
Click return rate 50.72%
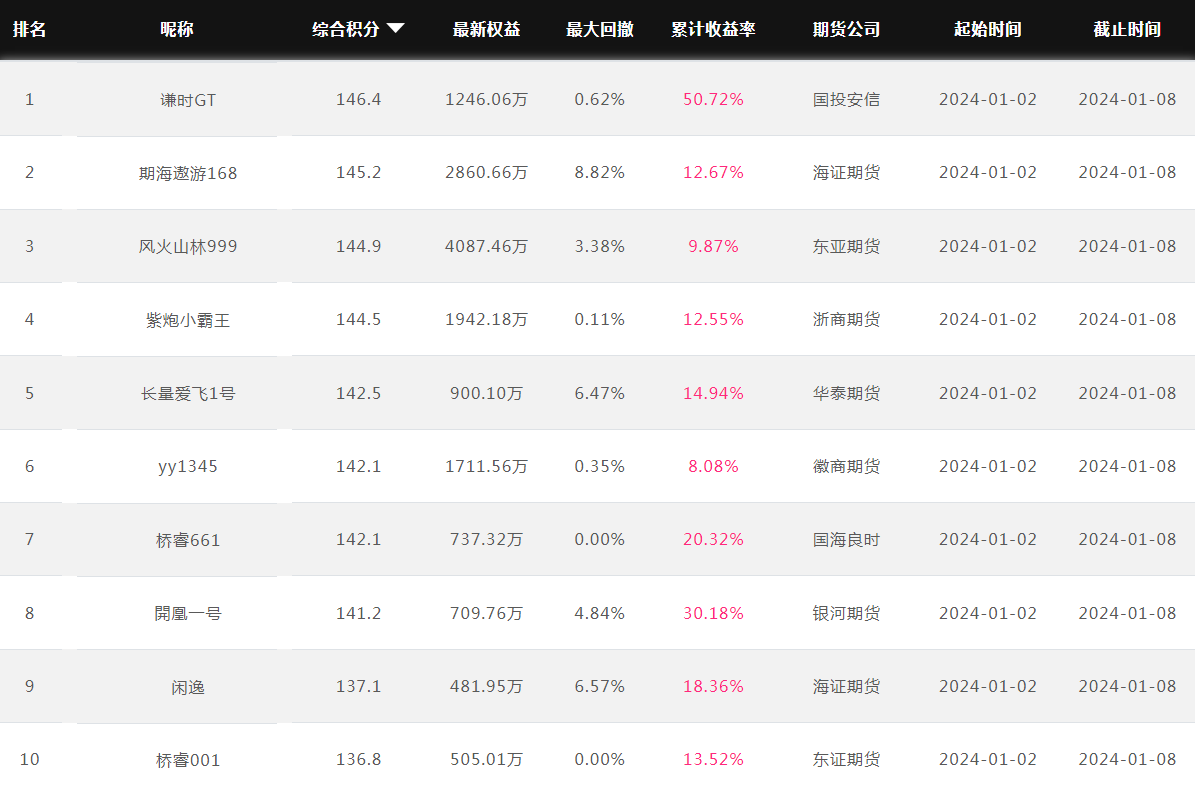point(713,99)
